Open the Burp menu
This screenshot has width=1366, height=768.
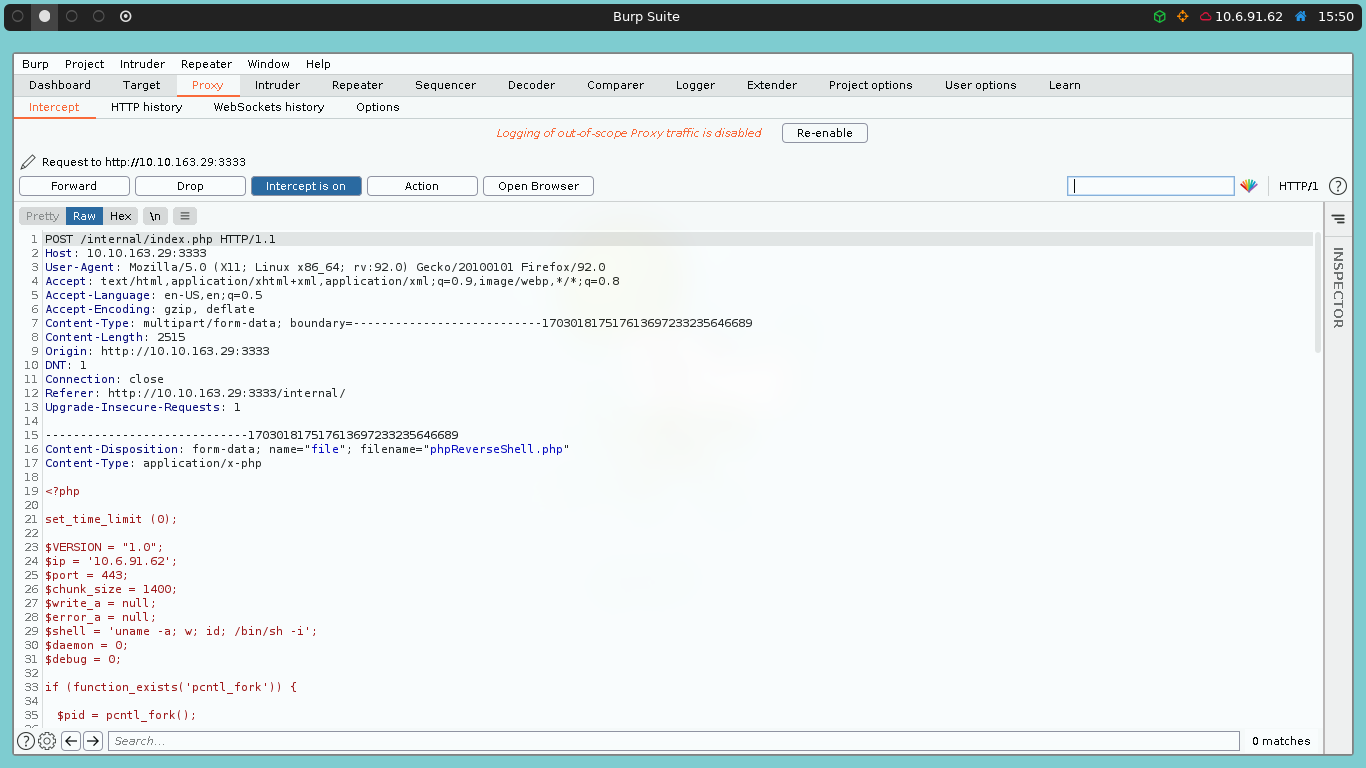coord(35,64)
